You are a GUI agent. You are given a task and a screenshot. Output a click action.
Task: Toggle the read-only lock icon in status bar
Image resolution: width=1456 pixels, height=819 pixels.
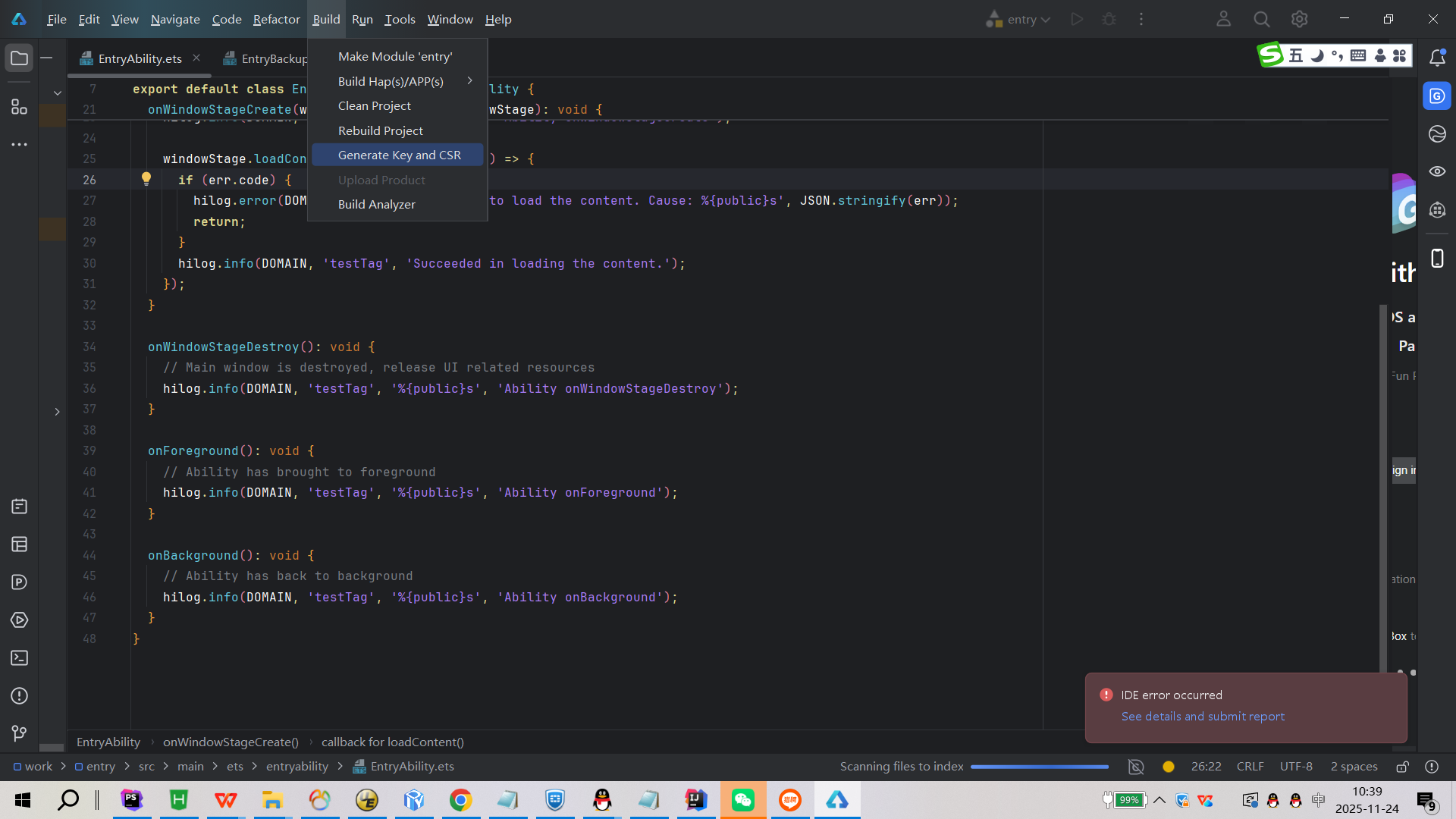click(x=1402, y=767)
